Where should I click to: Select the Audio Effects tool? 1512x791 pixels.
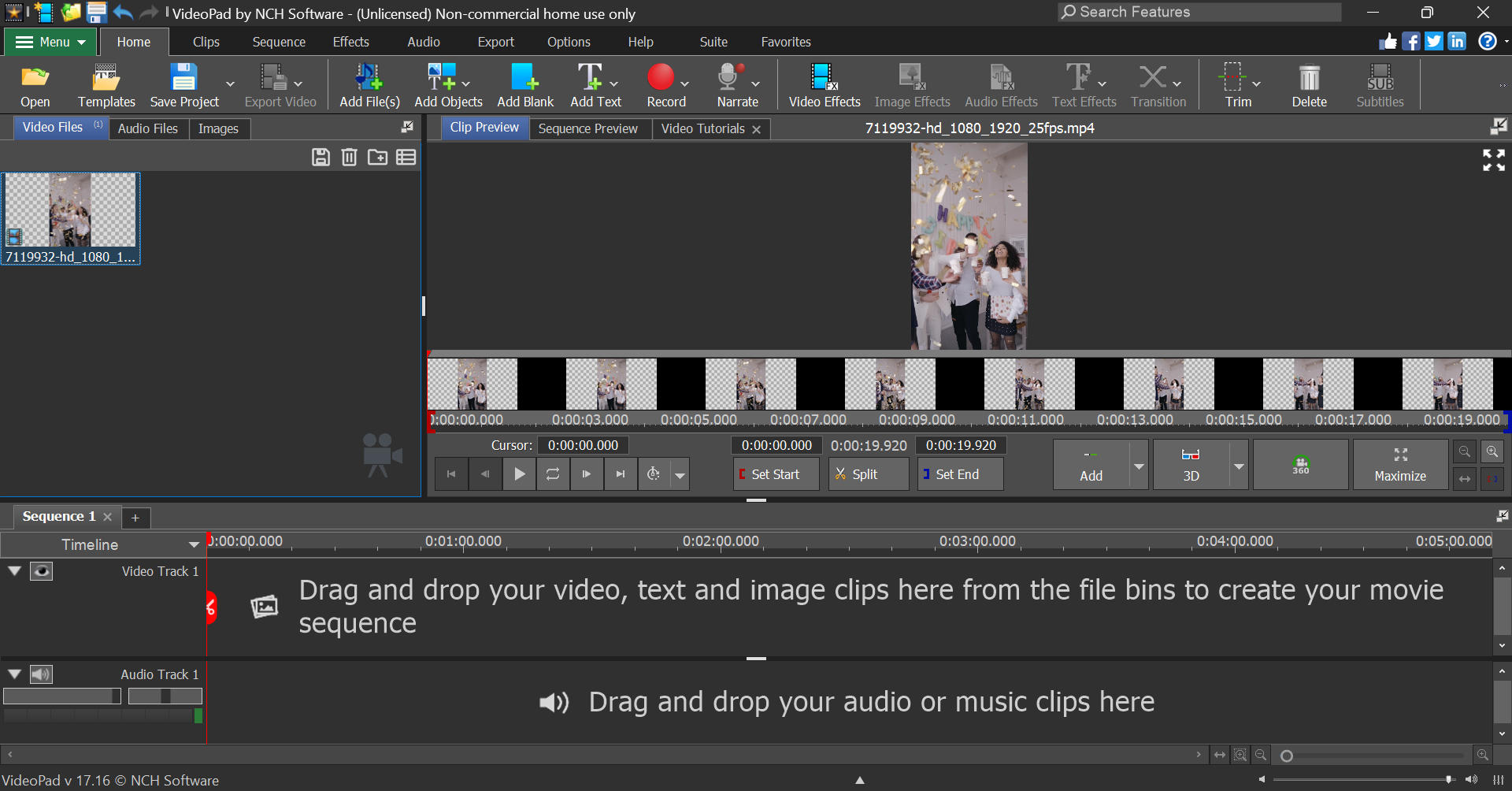(1000, 84)
